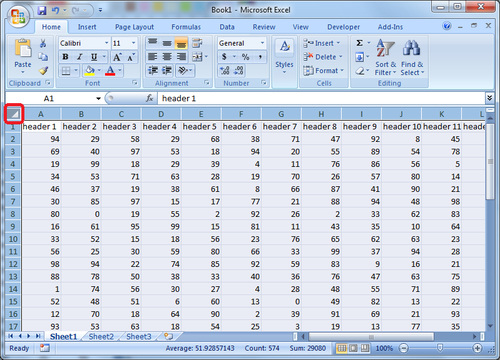Activate the Format Painter brush

(x=43, y=71)
